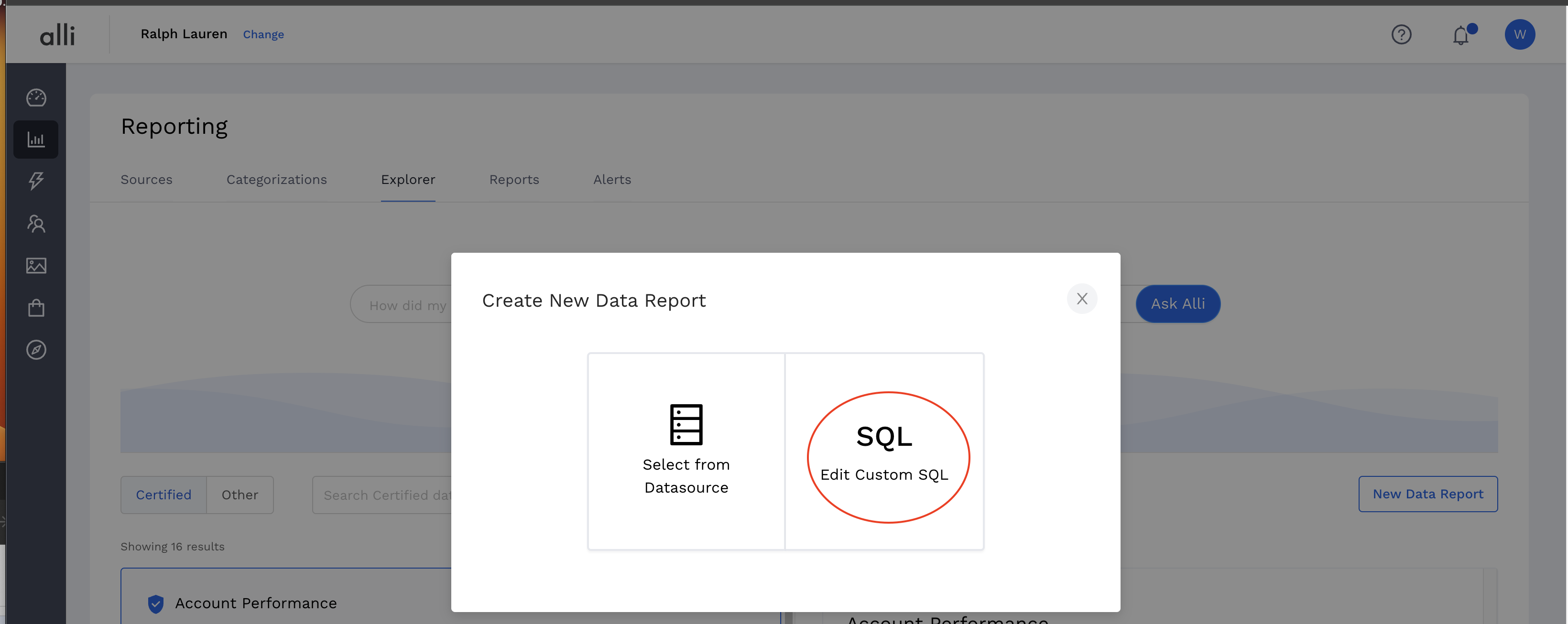
Task: Open the audiences people sidebar icon
Action: (36, 224)
